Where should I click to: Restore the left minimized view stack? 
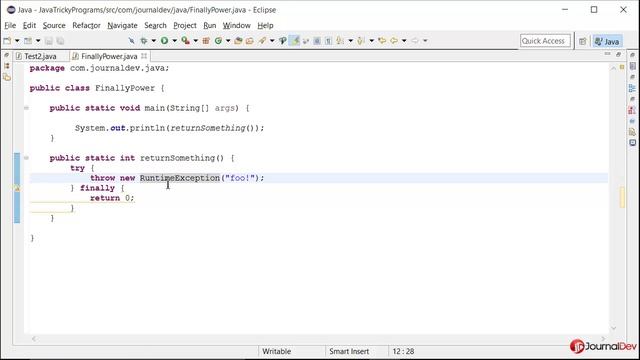click(x=7, y=55)
